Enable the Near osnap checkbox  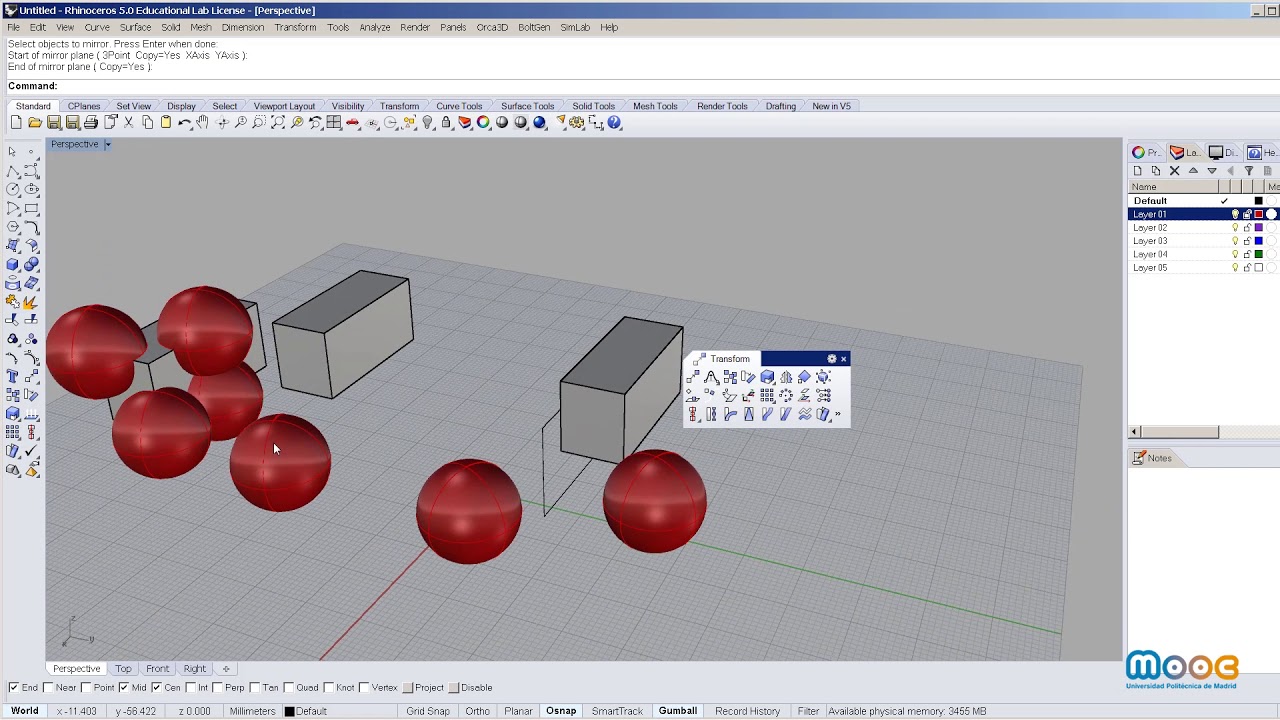[50, 688]
